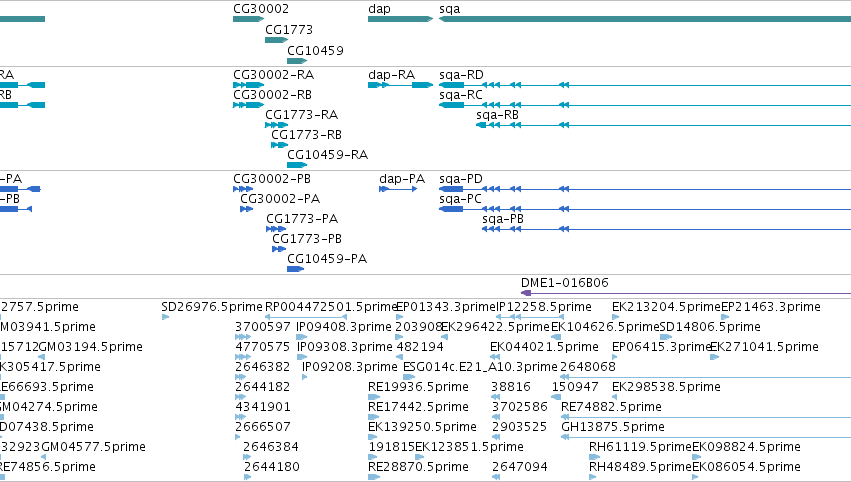Select the dap-RA transcript

[x=401, y=85]
